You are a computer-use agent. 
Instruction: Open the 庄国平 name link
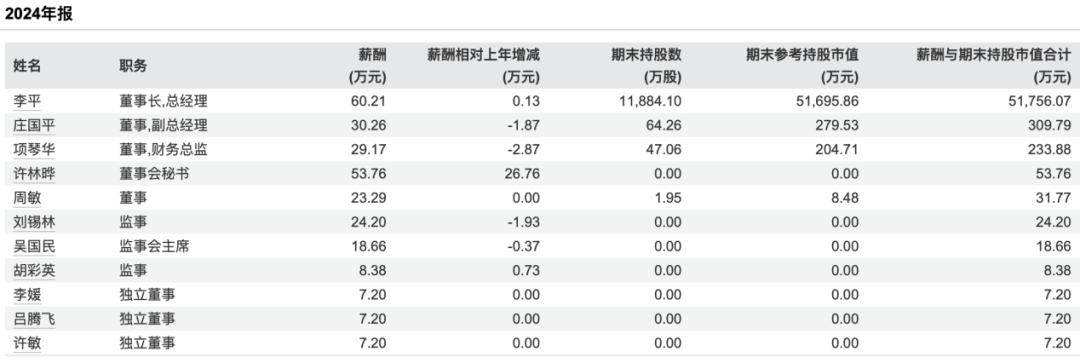[34, 126]
